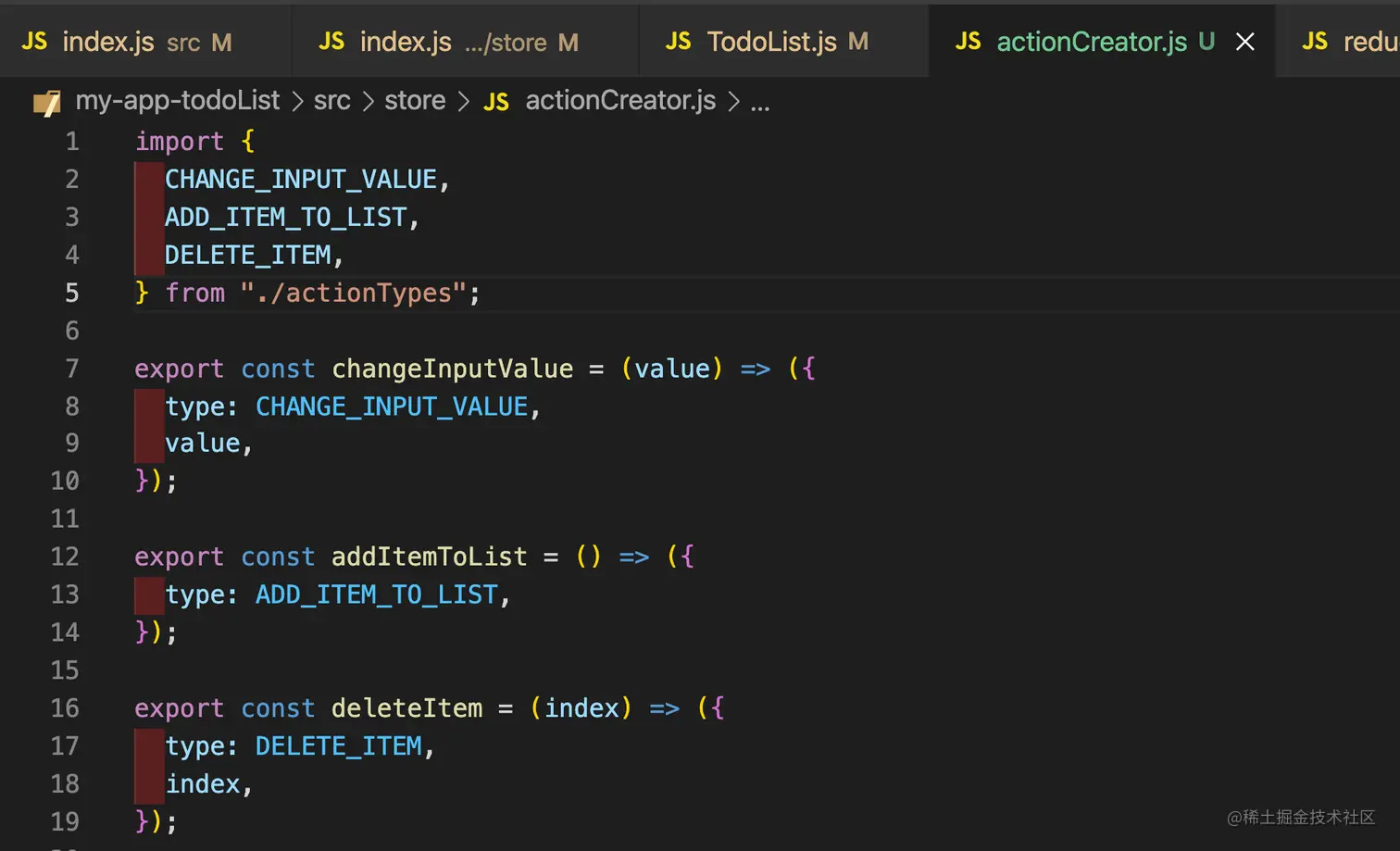Screen dimensions: 1400x851
Task: Open the index.js .../store tab
Action: pos(465,42)
